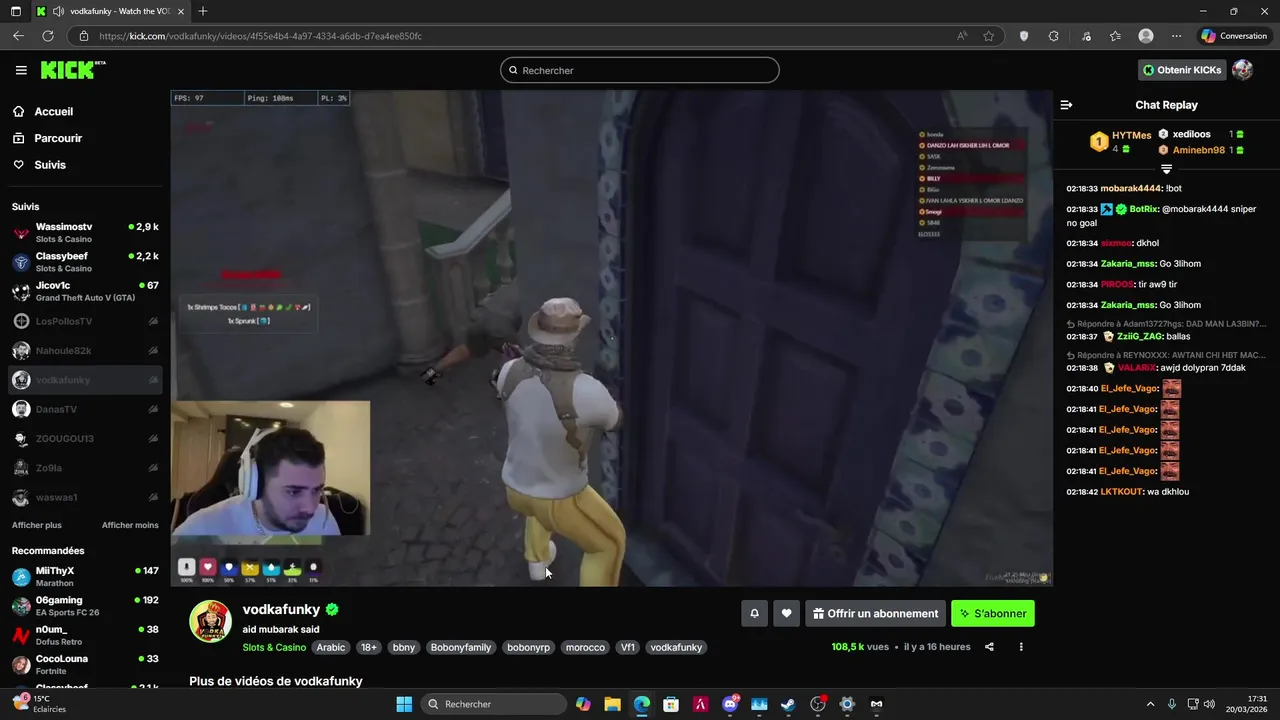The width and height of the screenshot is (1280, 720).
Task: Click the Vf1 tag
Action: 628,647
